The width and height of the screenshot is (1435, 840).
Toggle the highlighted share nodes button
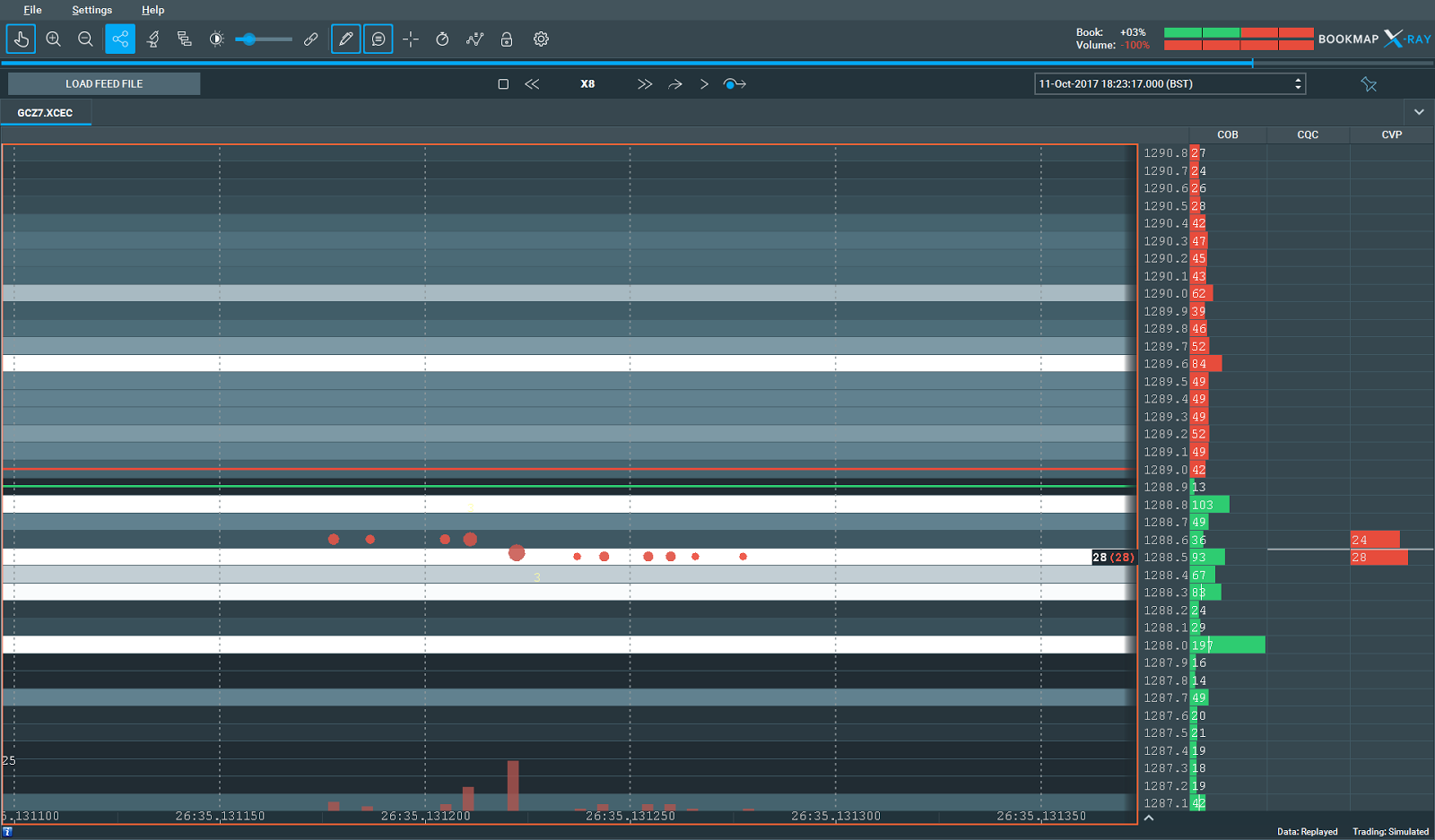pos(120,39)
